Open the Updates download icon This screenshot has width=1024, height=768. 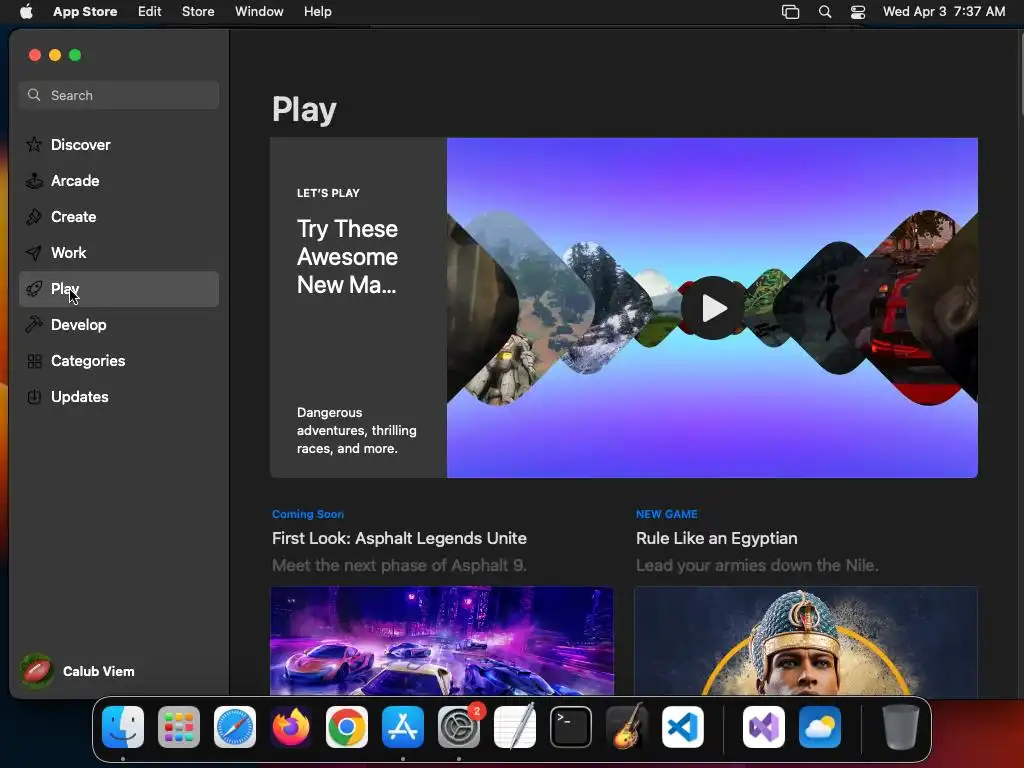(x=34, y=396)
